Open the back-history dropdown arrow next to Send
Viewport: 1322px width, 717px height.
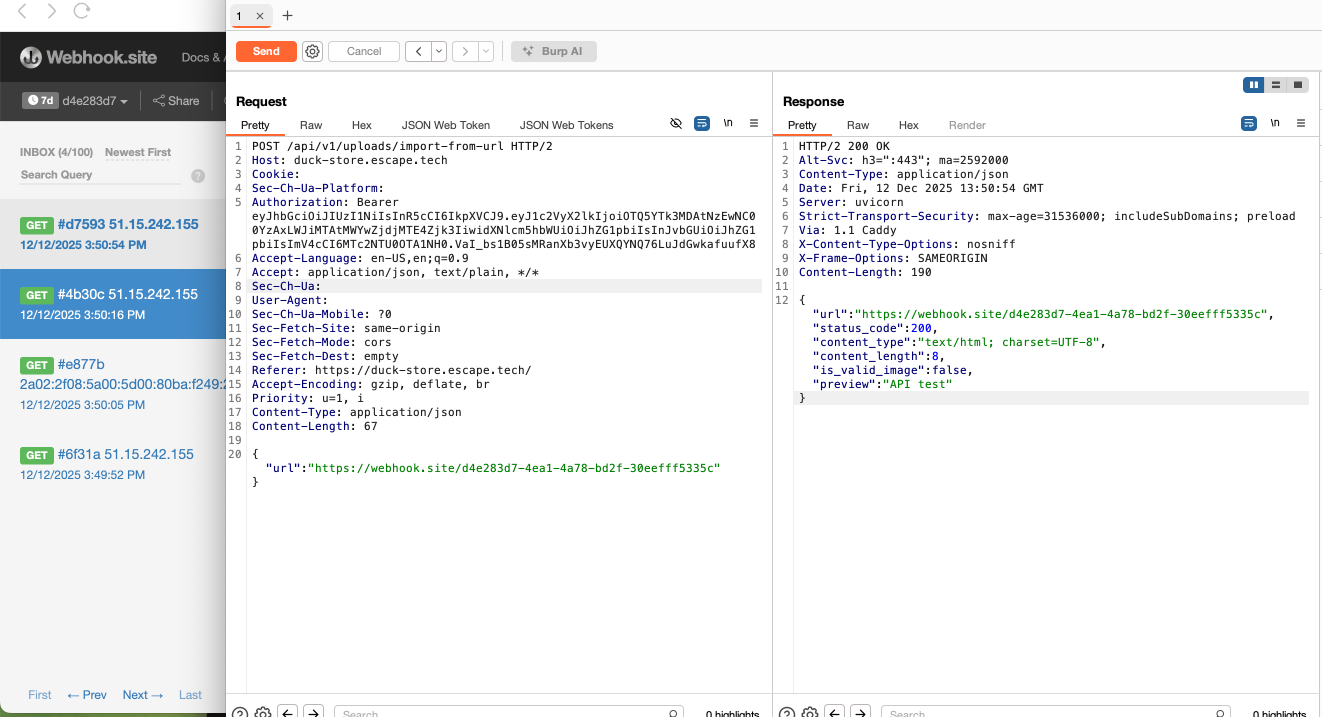tap(437, 51)
